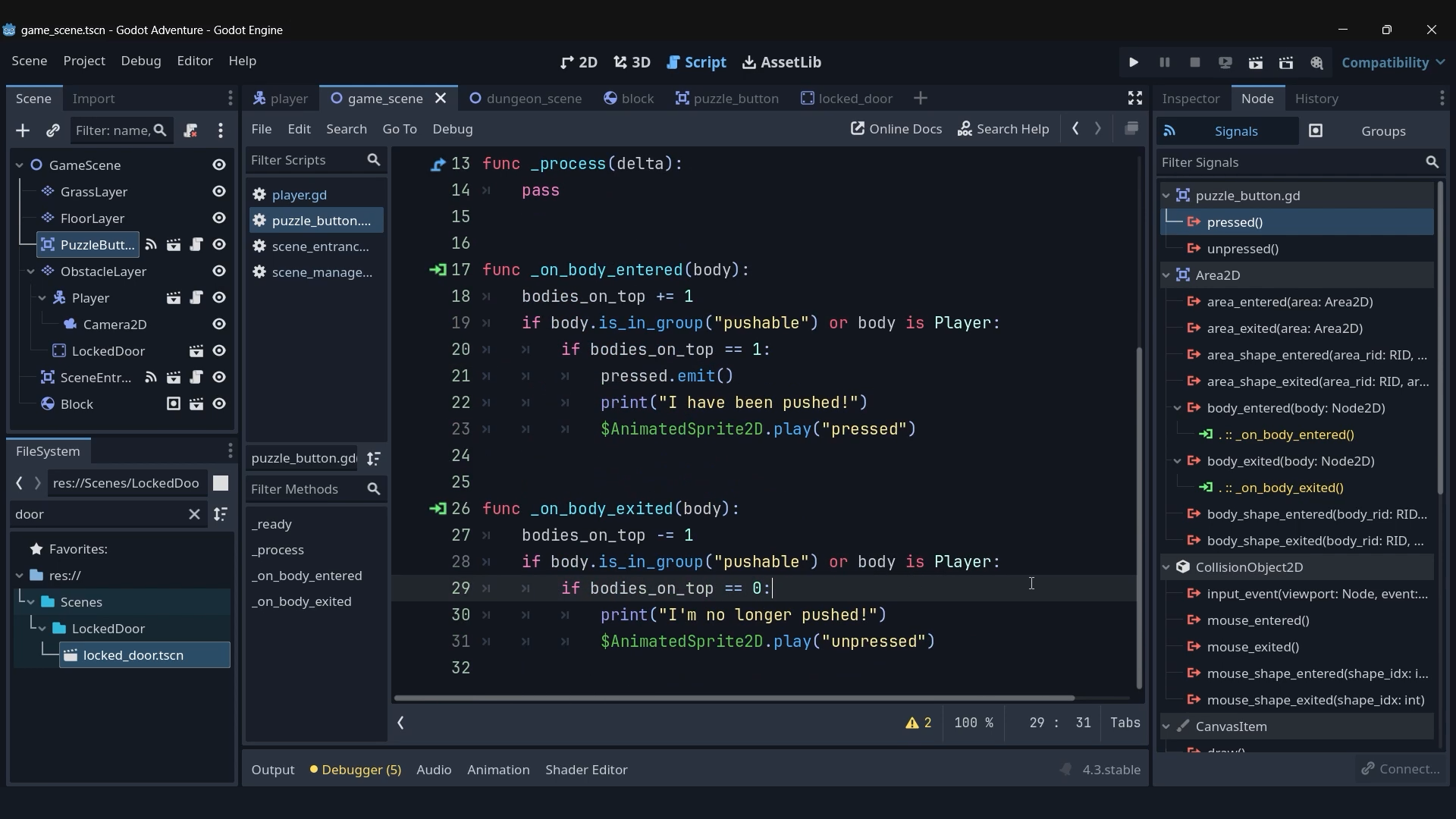Sort files in FileSystem dock
Image resolution: width=1456 pixels, height=819 pixels.
coord(221,514)
